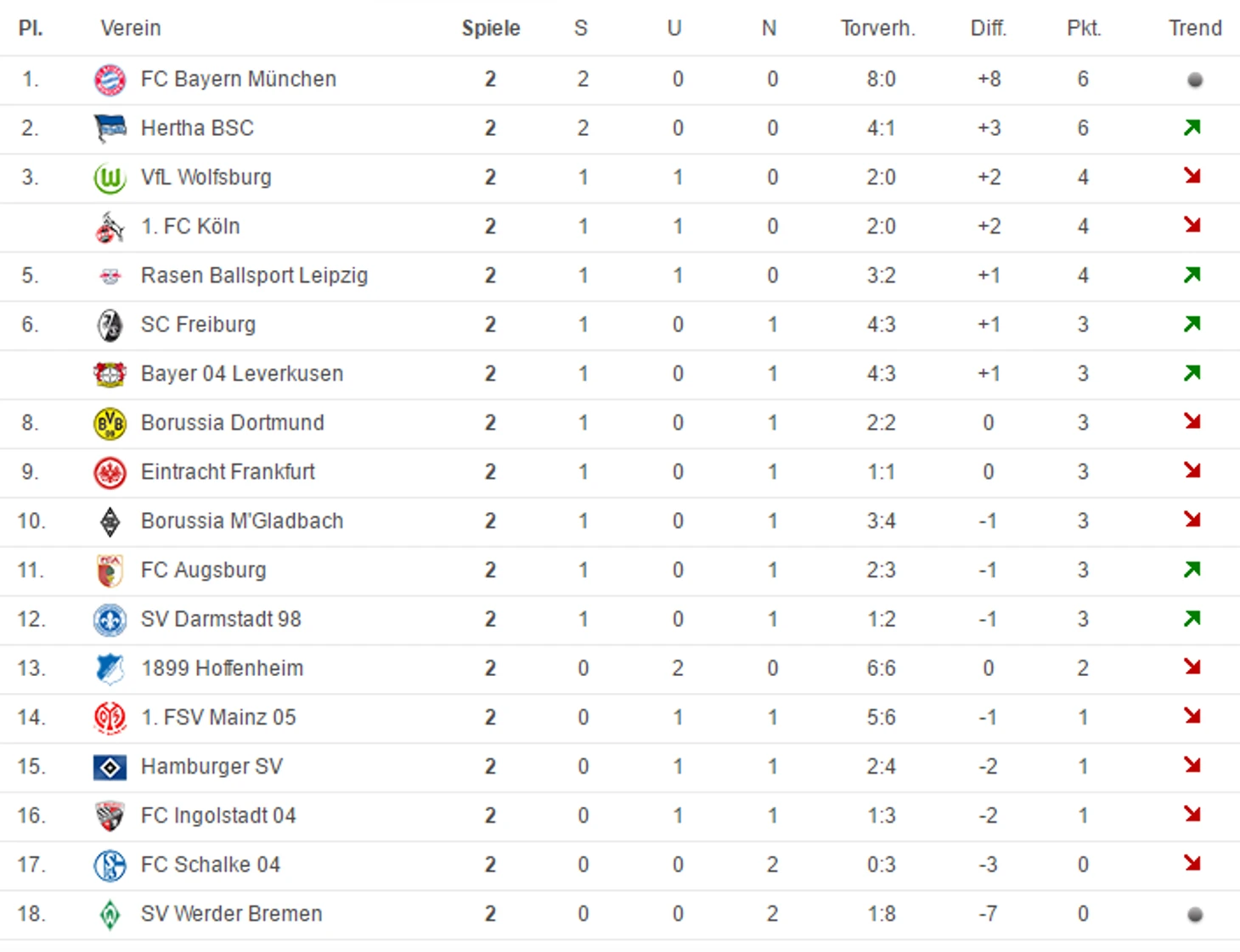Viewport: 1240px width, 952px height.
Task: Click the FC Schalke 04 crest
Action: tap(110, 865)
